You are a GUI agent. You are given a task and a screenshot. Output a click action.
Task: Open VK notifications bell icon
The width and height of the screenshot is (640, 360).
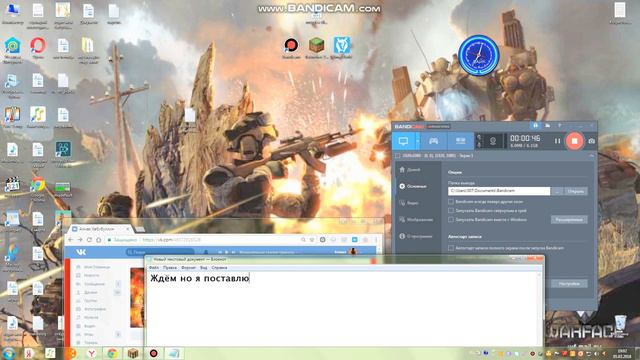[206, 252]
